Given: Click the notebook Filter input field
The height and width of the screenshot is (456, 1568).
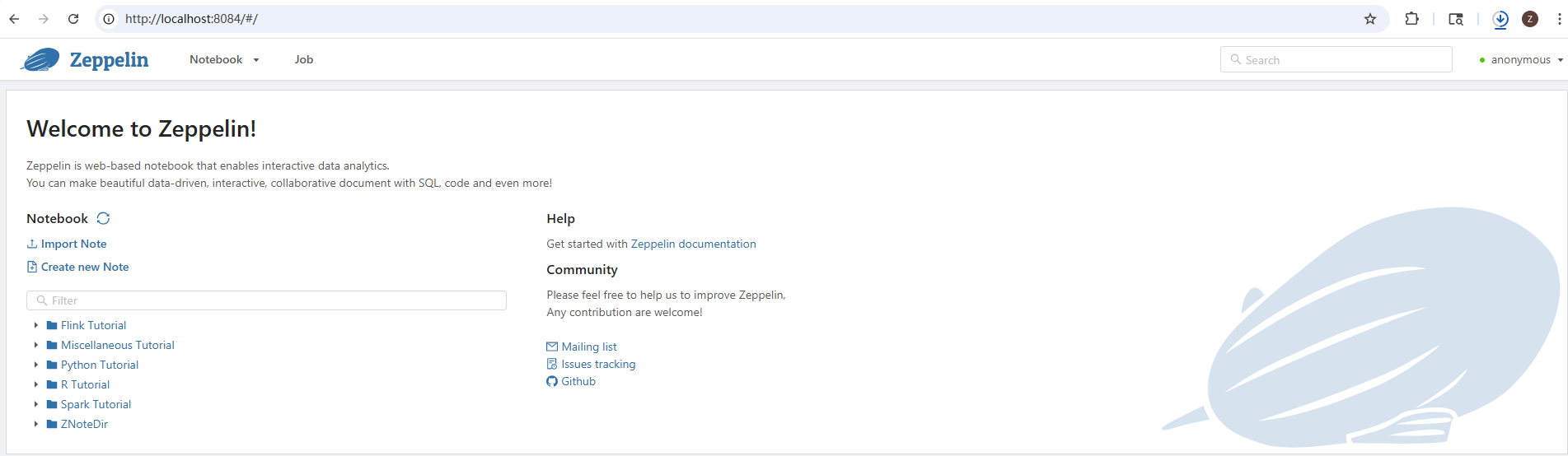Looking at the screenshot, I should pos(266,300).
